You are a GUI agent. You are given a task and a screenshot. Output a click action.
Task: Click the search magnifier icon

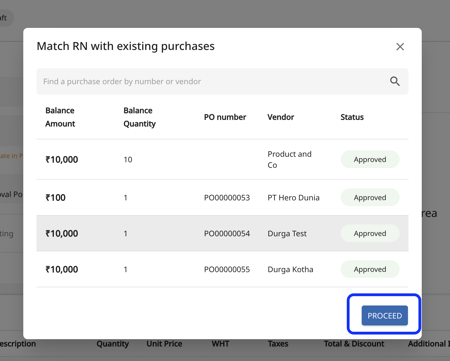[x=395, y=81]
